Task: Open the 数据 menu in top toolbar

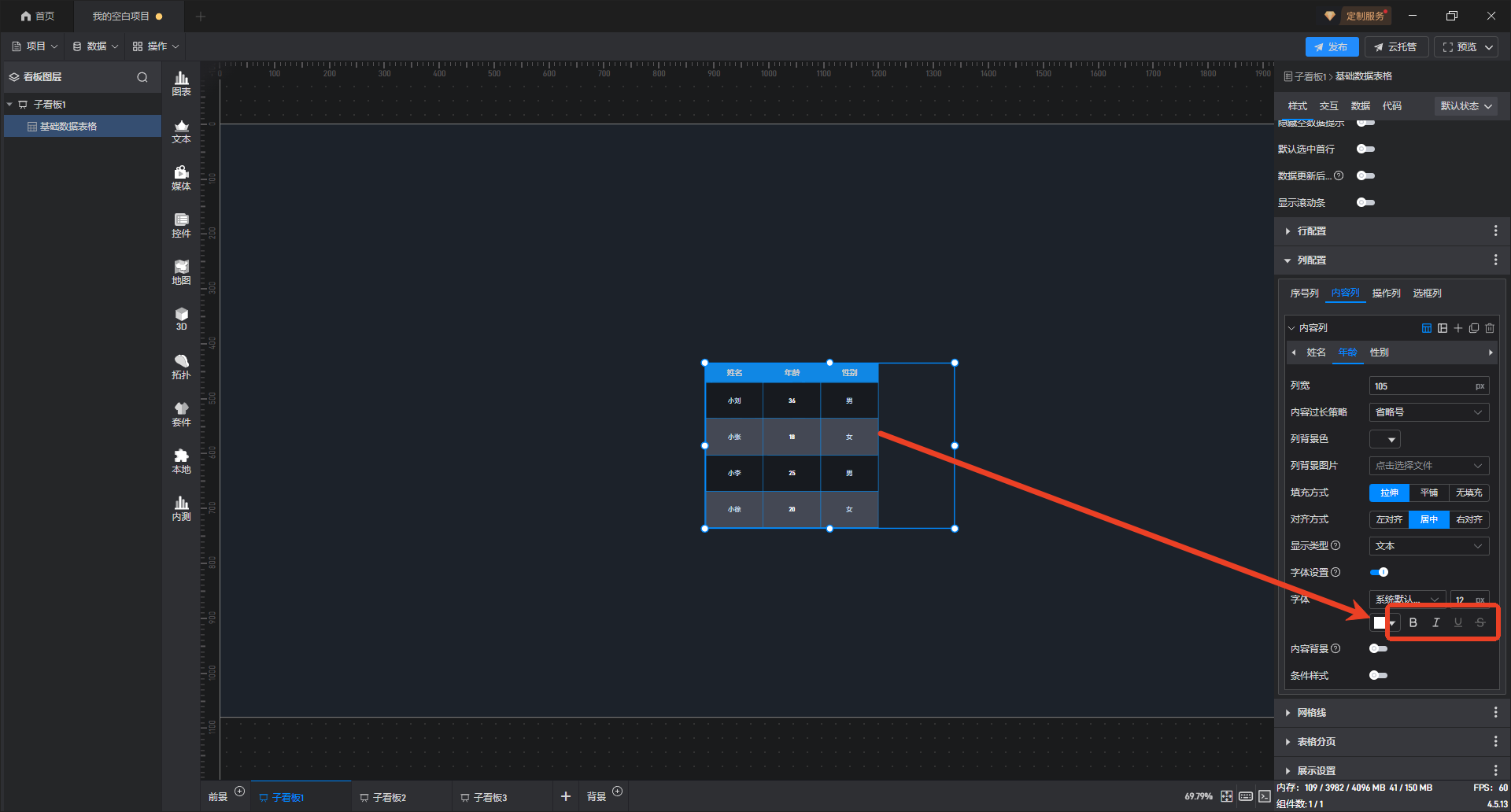Action: 96,46
